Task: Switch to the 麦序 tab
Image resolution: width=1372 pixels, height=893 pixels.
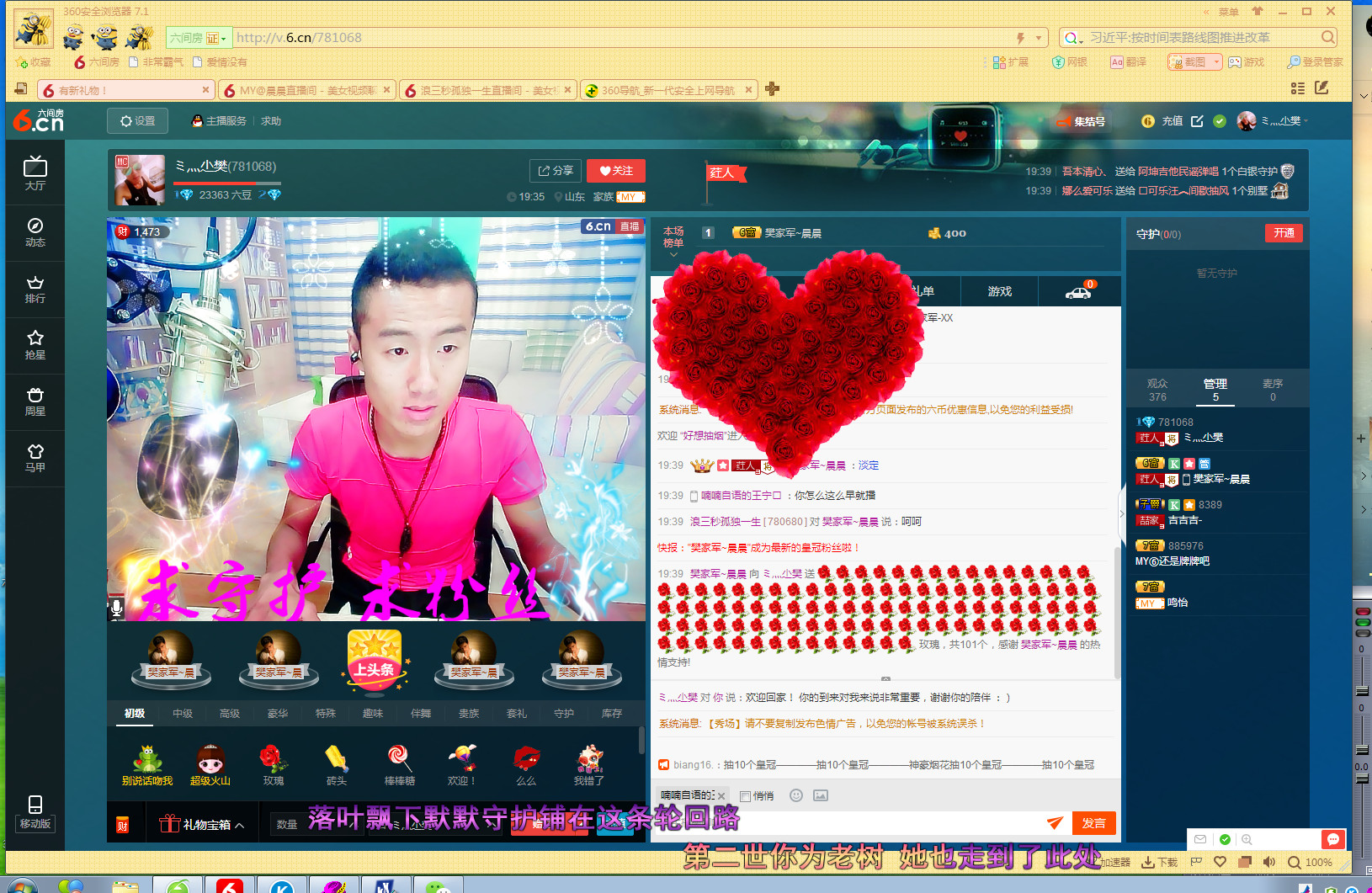Action: click(x=1272, y=390)
